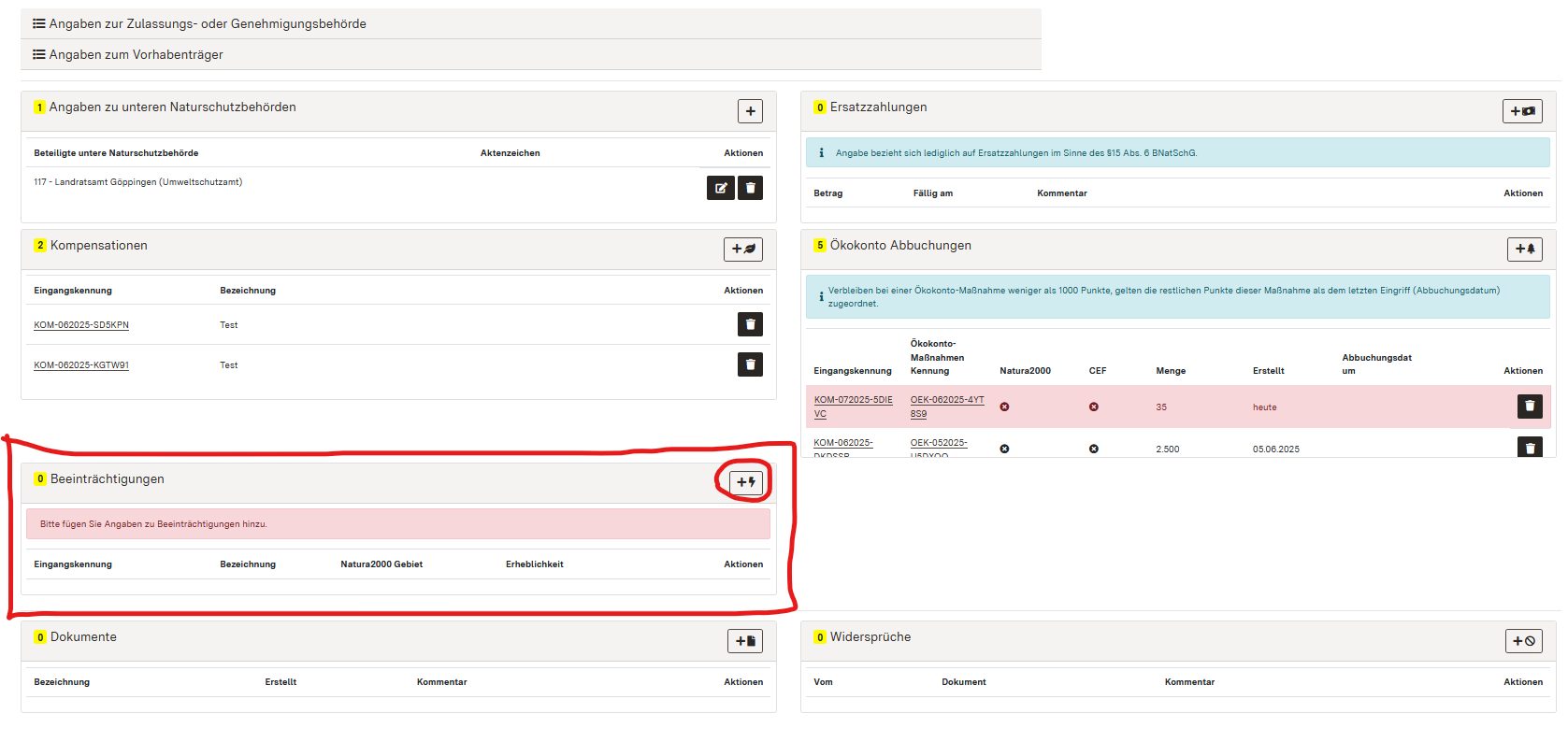
Task: Click CEF status icon in heute row
Action: 1094,407
